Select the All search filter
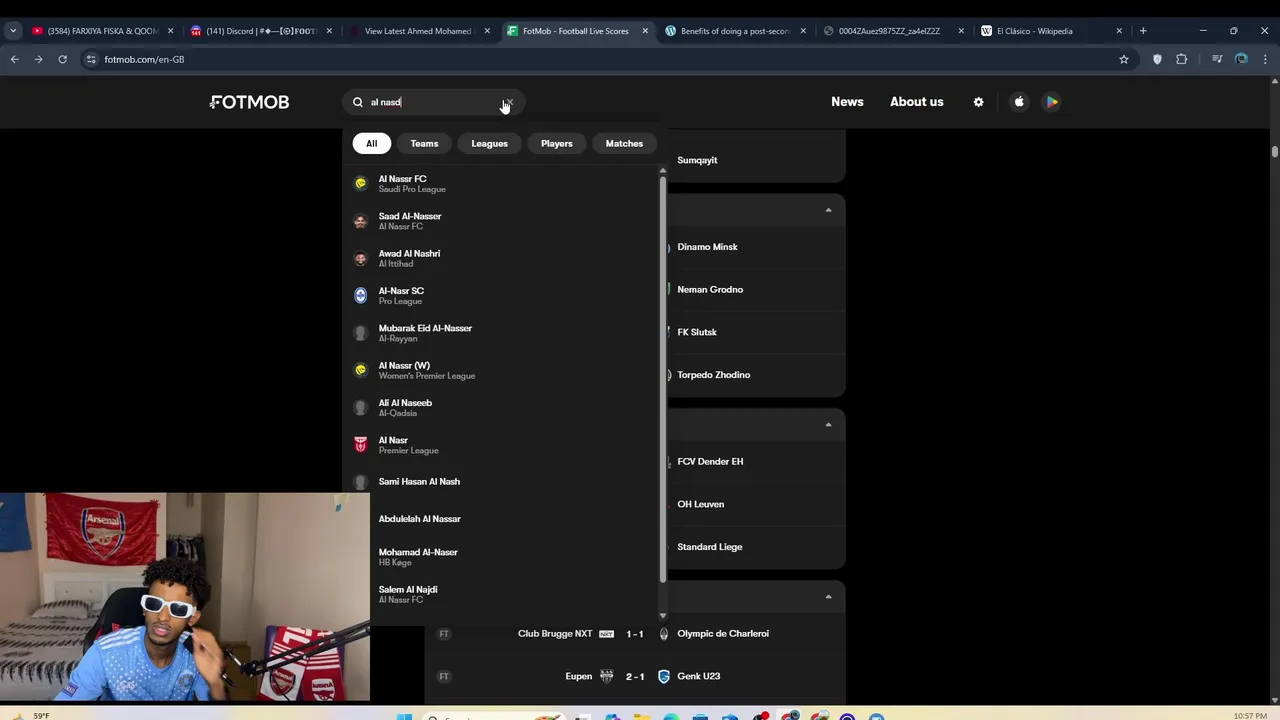This screenshot has height=720, width=1280. [371, 143]
